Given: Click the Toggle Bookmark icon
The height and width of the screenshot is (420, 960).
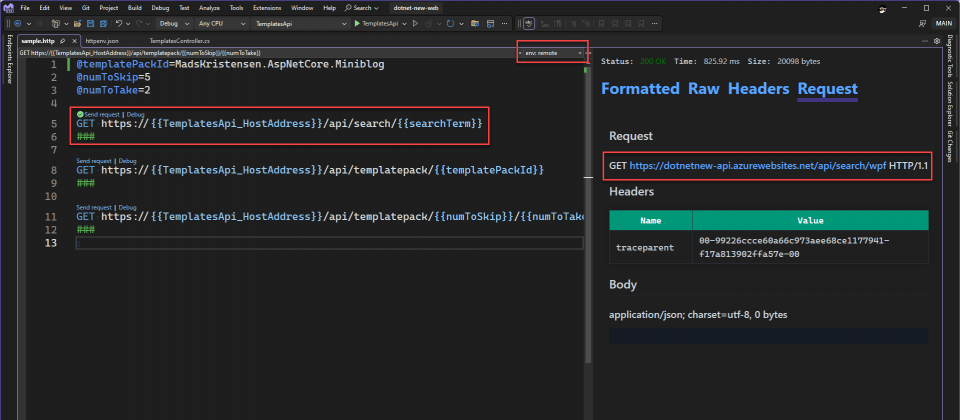Looking at the screenshot, I should pos(601,23).
